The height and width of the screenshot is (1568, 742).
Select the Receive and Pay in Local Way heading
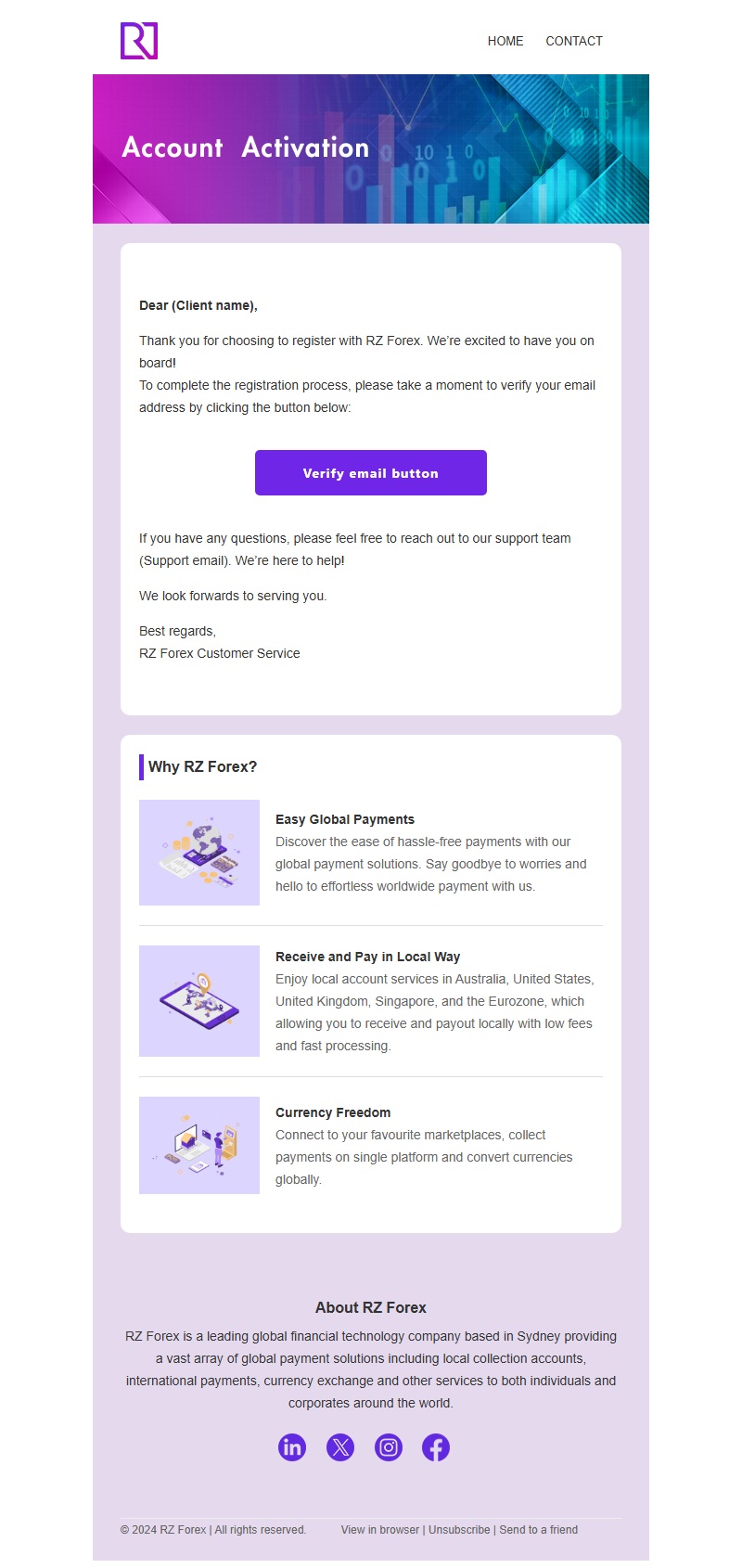[x=367, y=957]
